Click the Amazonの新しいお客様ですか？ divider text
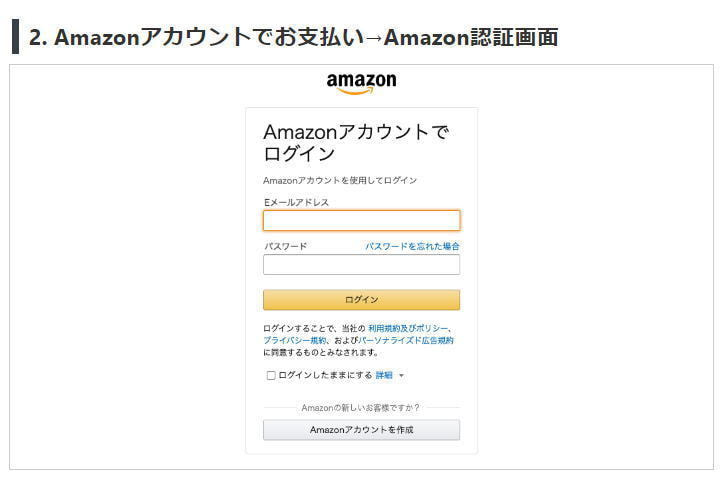Image resolution: width=725 pixels, height=480 pixels. pyautogui.click(x=360, y=408)
